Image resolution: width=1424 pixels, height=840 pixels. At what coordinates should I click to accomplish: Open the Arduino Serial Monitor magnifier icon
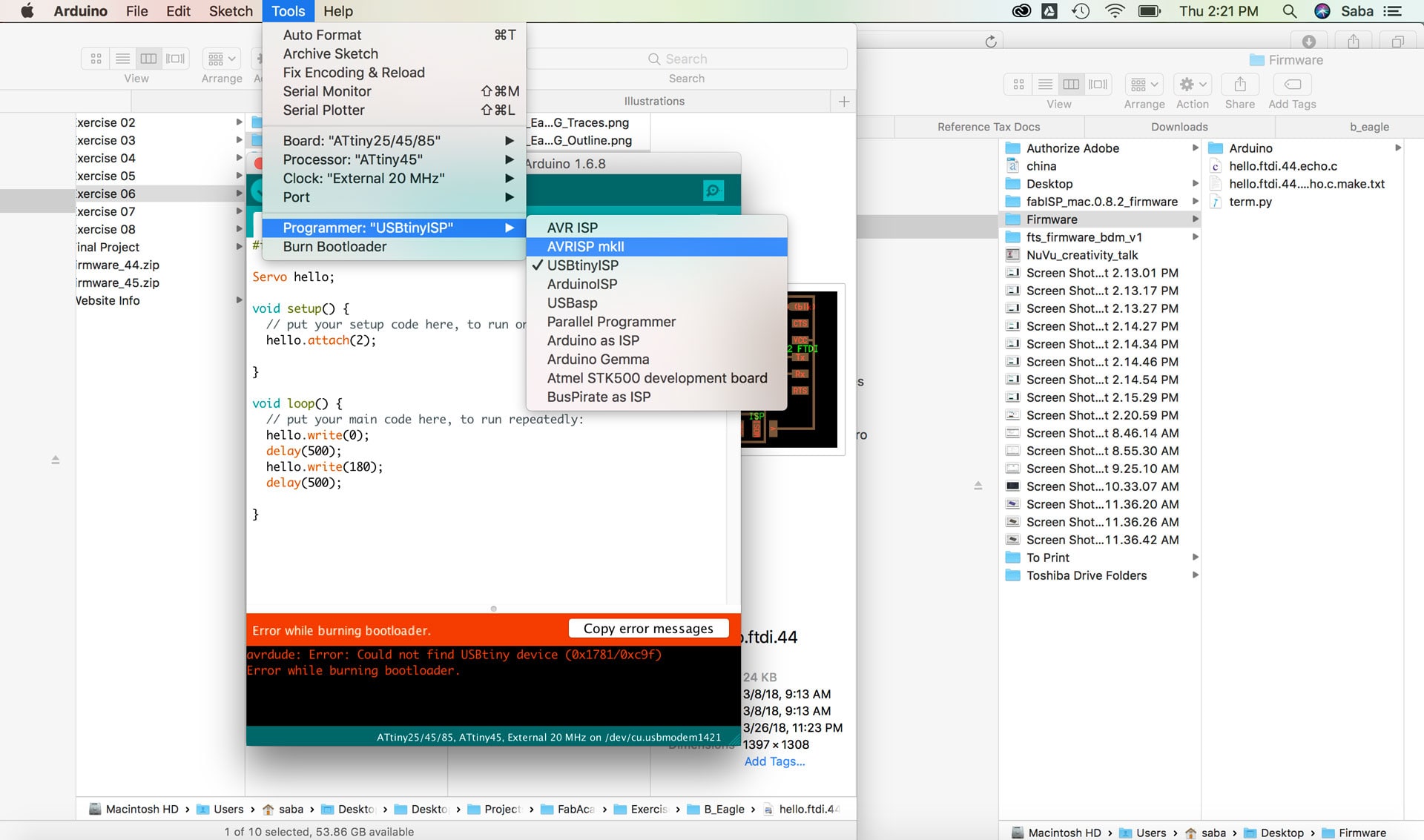(x=713, y=191)
